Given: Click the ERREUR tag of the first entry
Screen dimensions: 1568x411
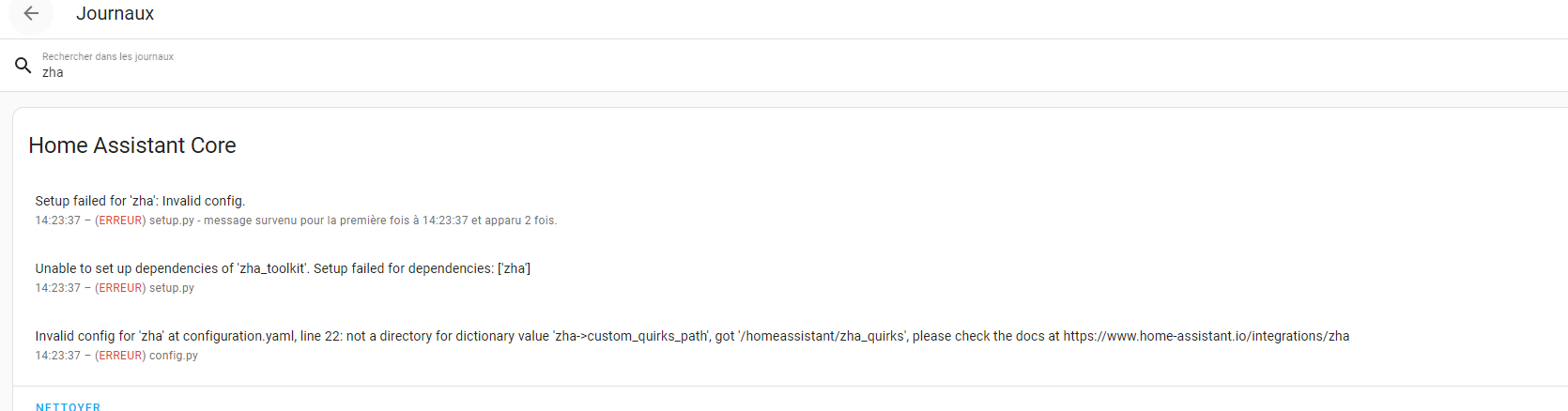Looking at the screenshot, I should pyautogui.click(x=120, y=221).
